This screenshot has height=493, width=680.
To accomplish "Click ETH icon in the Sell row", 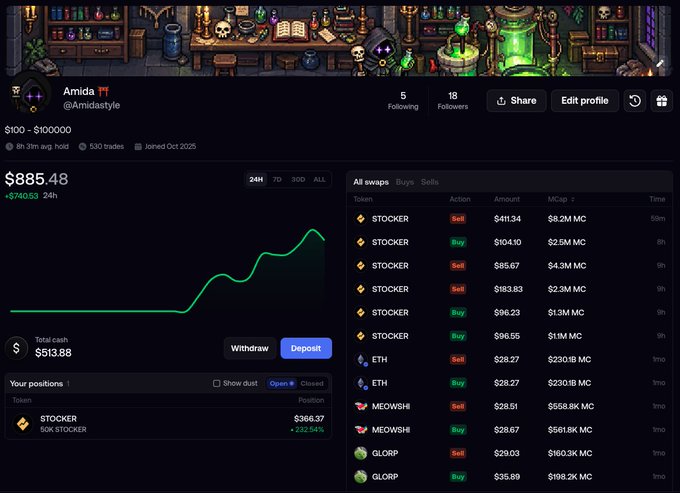I will click(360, 359).
